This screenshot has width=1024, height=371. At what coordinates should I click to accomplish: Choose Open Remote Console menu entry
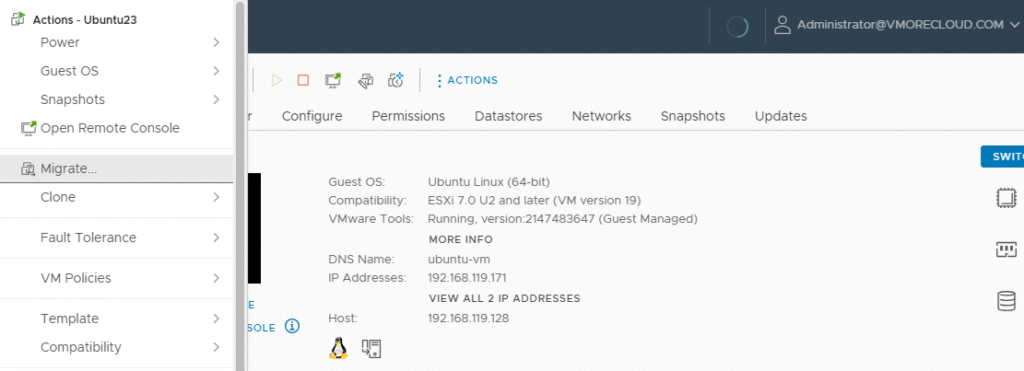[116, 128]
